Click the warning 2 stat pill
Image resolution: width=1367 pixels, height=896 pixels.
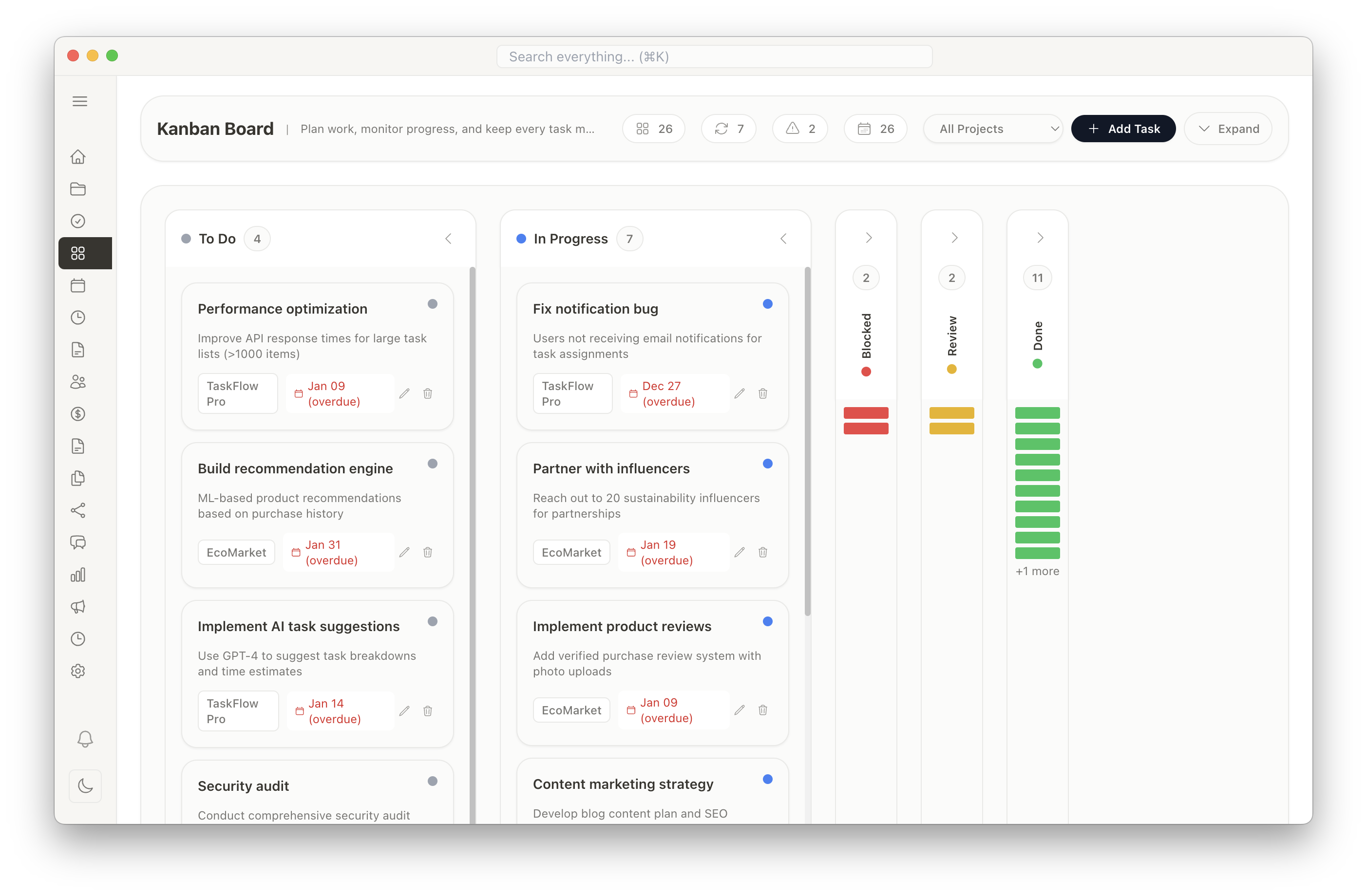click(x=799, y=129)
